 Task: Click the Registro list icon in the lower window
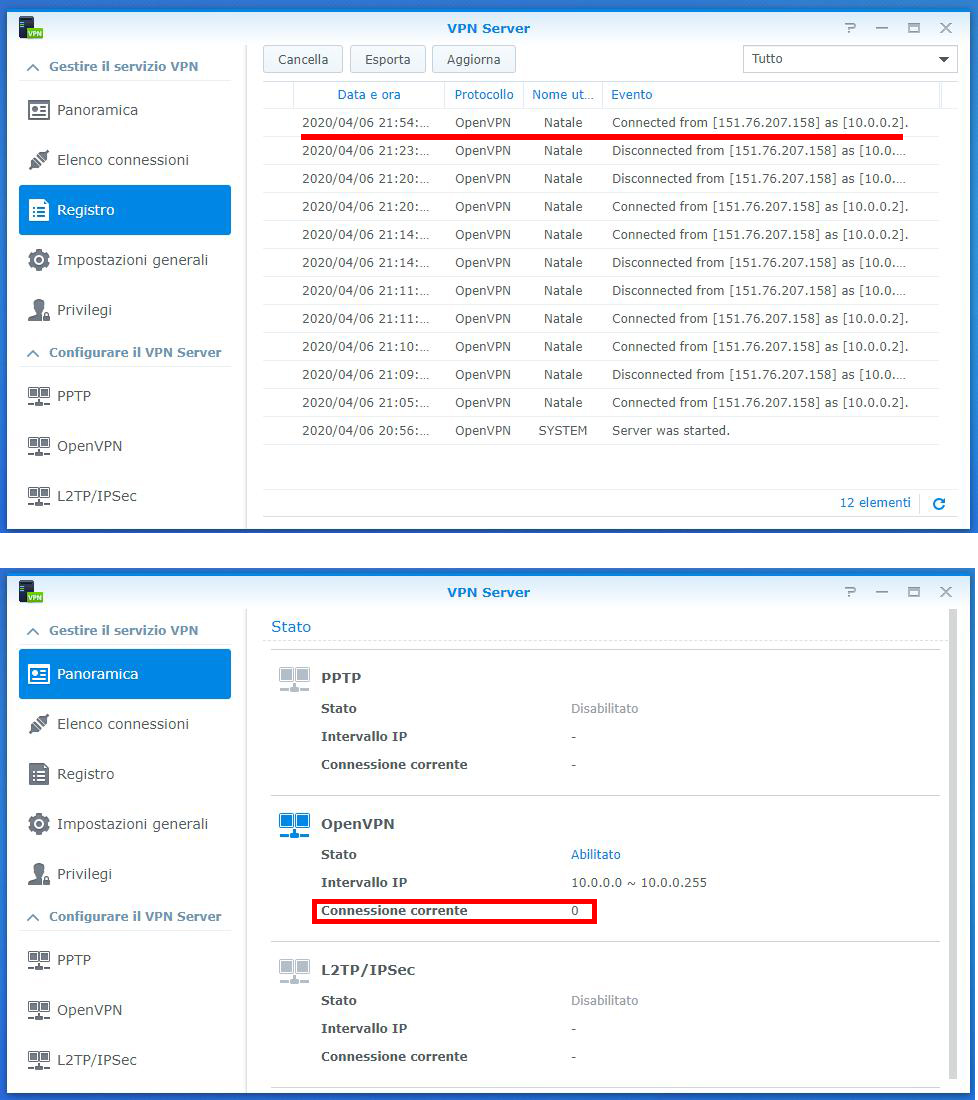[x=39, y=774]
